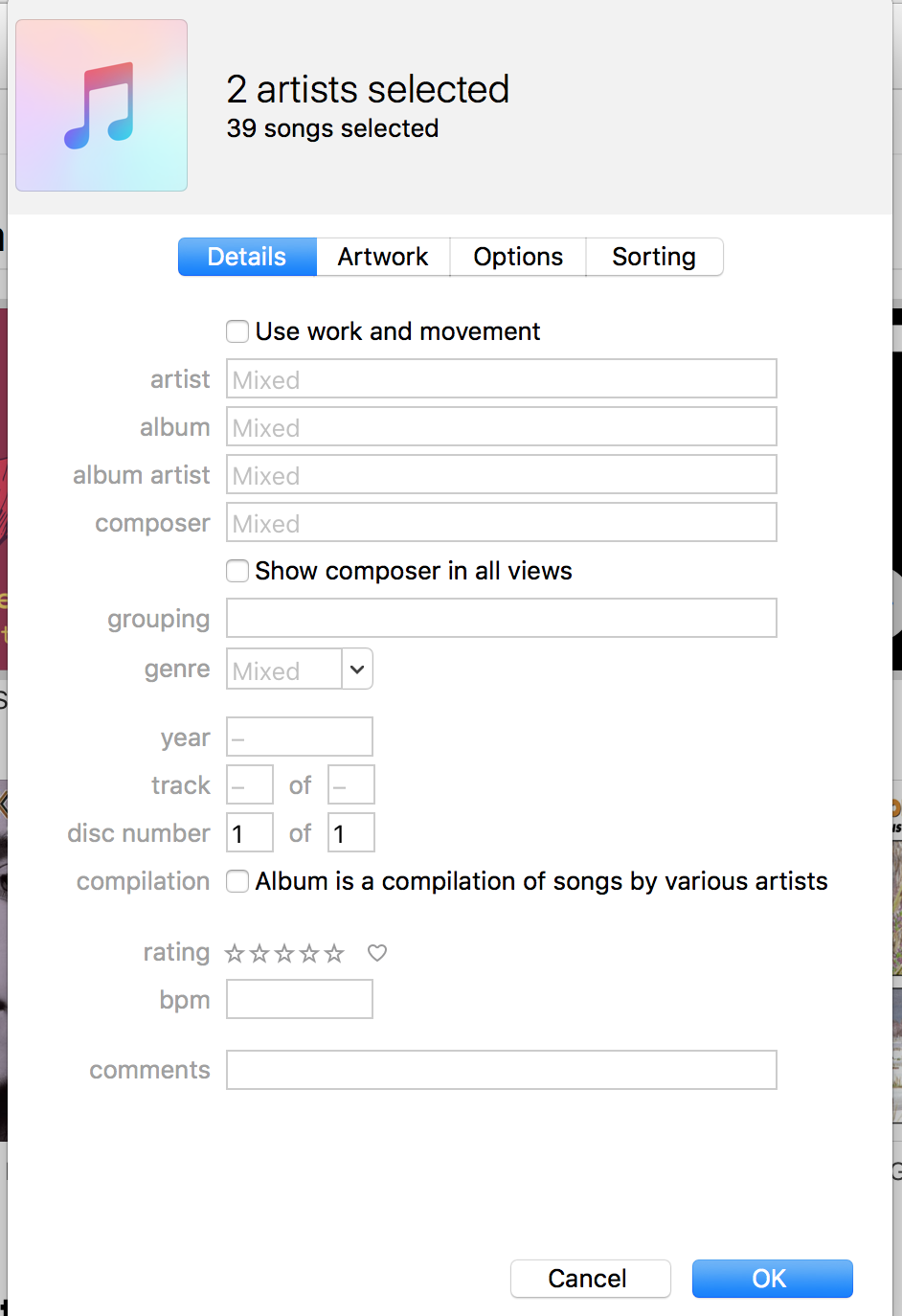Switch to the Artwork tab
The width and height of the screenshot is (902, 1316).
point(383,257)
